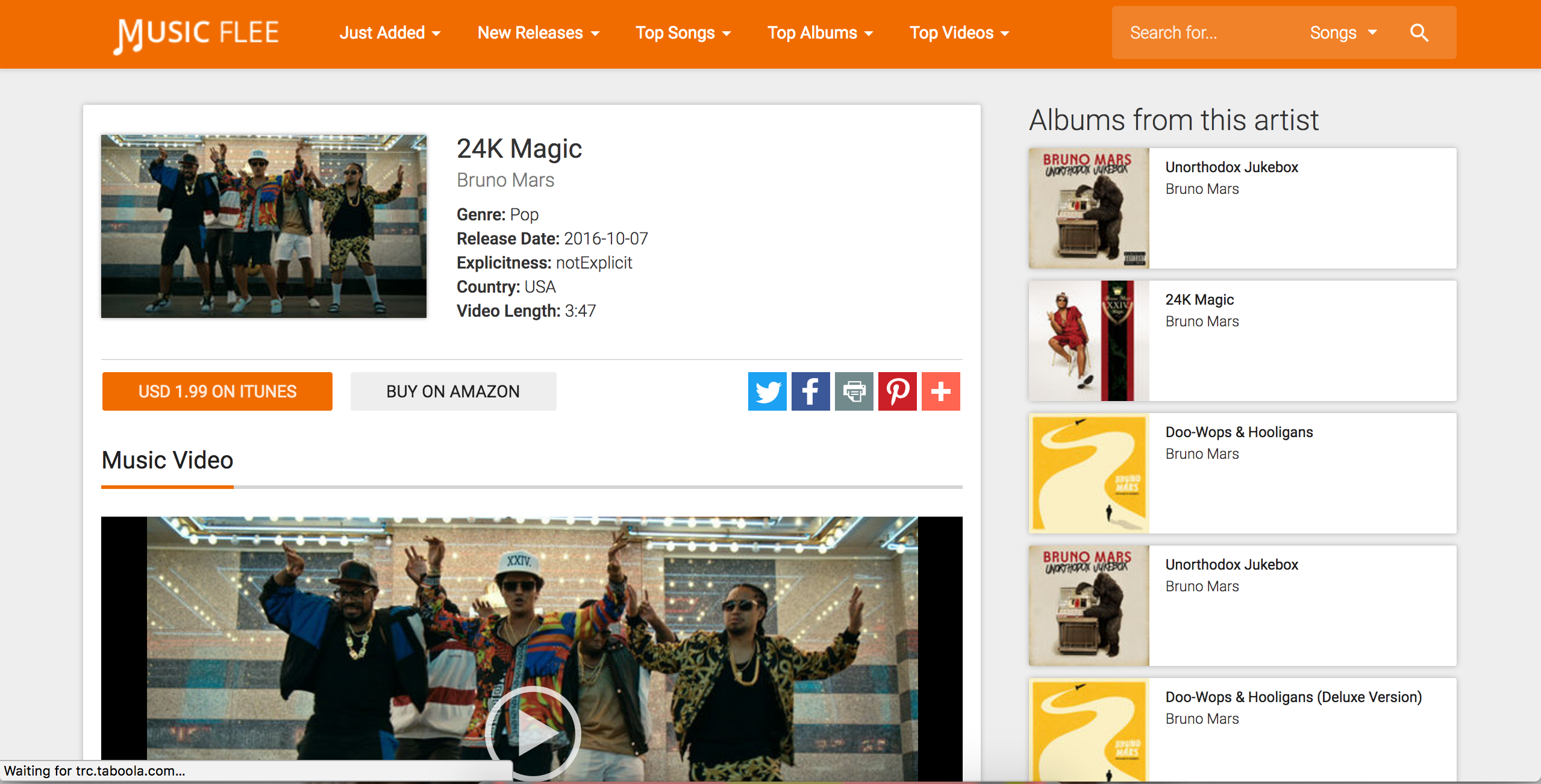This screenshot has width=1541, height=784.
Task: Click the search magnifier icon
Action: (1419, 33)
